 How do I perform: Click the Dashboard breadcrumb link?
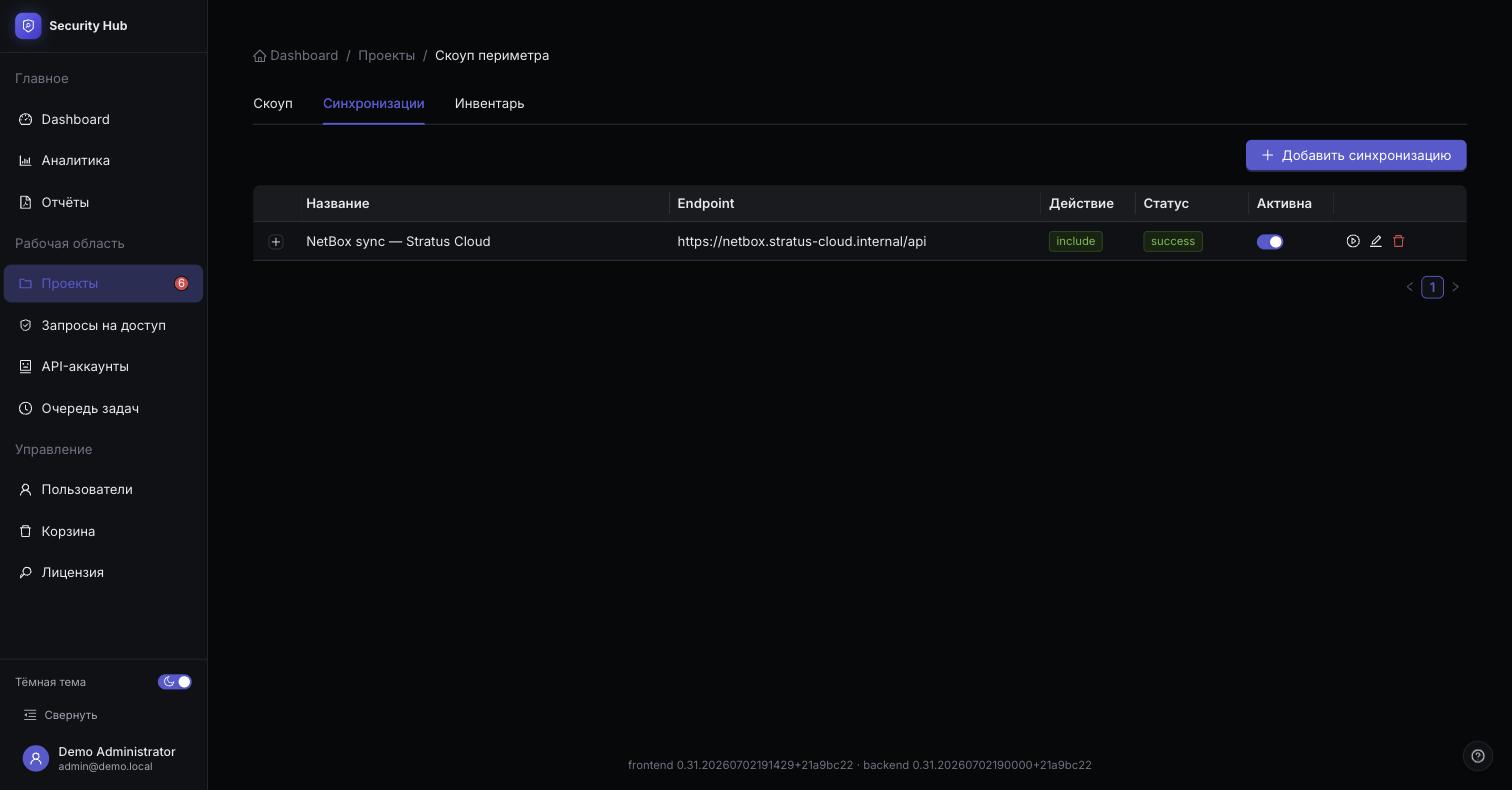[x=296, y=55]
